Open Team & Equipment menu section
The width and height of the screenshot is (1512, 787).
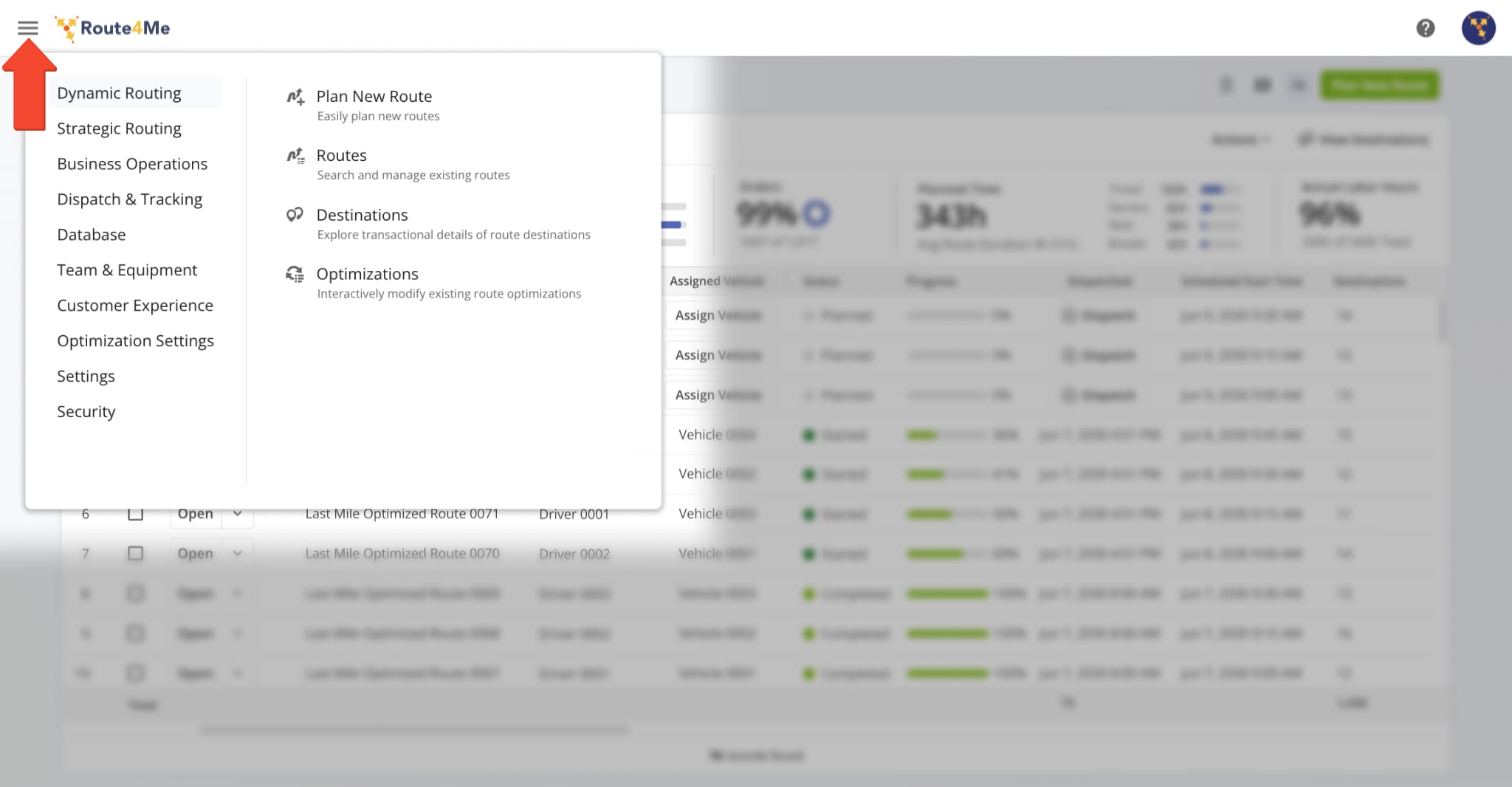[127, 270]
